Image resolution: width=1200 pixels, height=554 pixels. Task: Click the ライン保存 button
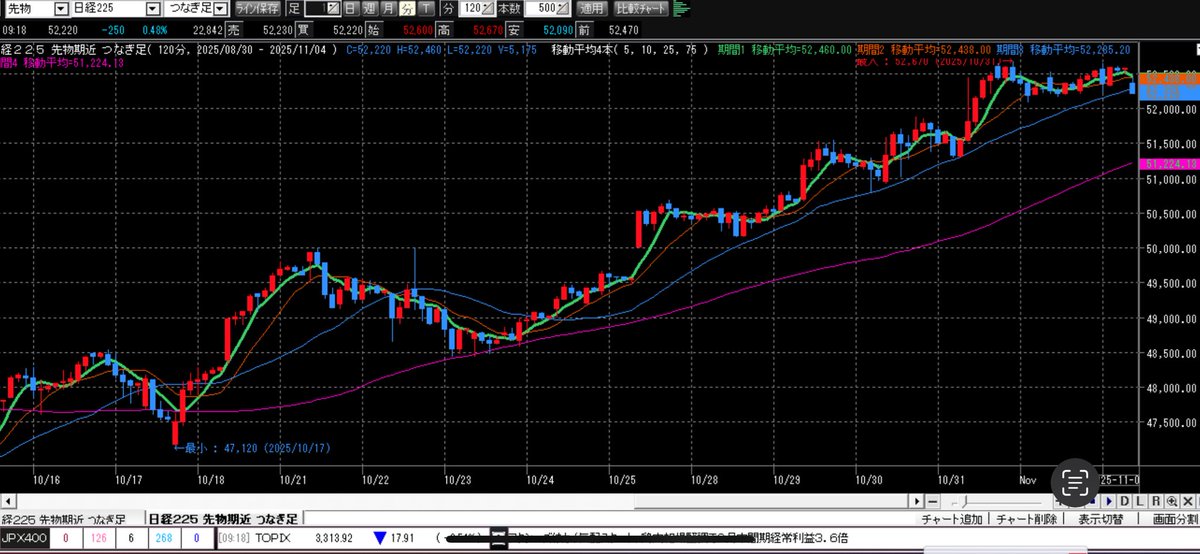(x=259, y=8)
